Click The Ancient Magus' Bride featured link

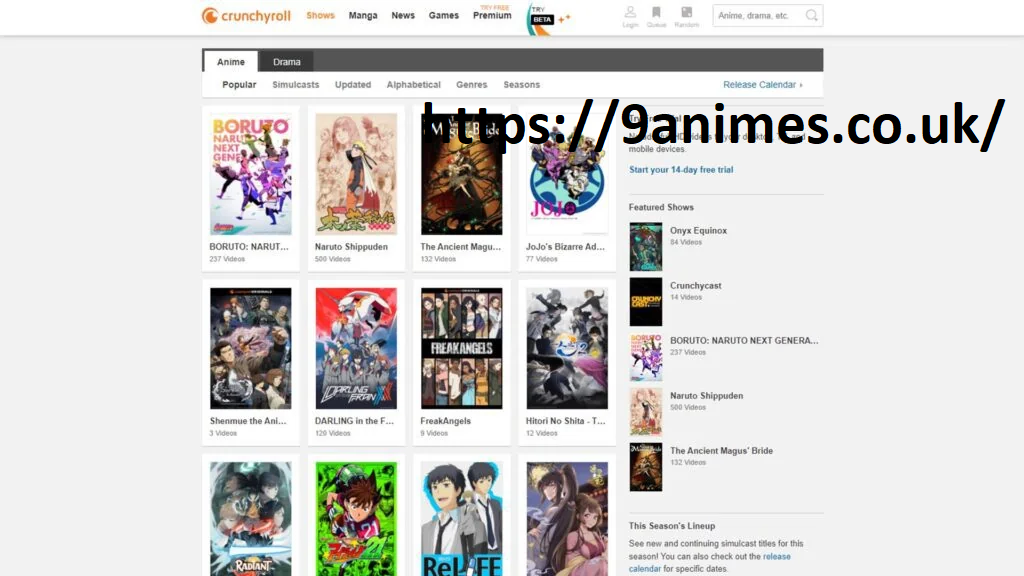[722, 451]
